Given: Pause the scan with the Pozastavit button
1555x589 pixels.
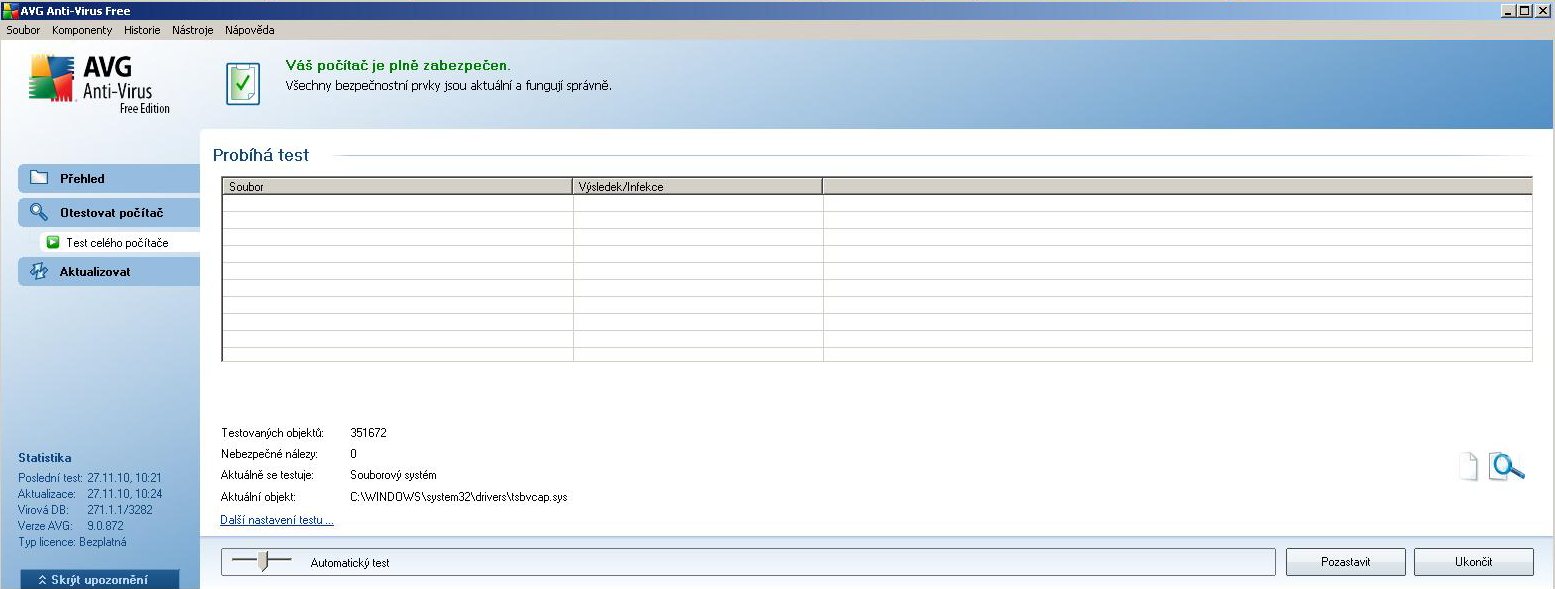Looking at the screenshot, I should 1345,562.
